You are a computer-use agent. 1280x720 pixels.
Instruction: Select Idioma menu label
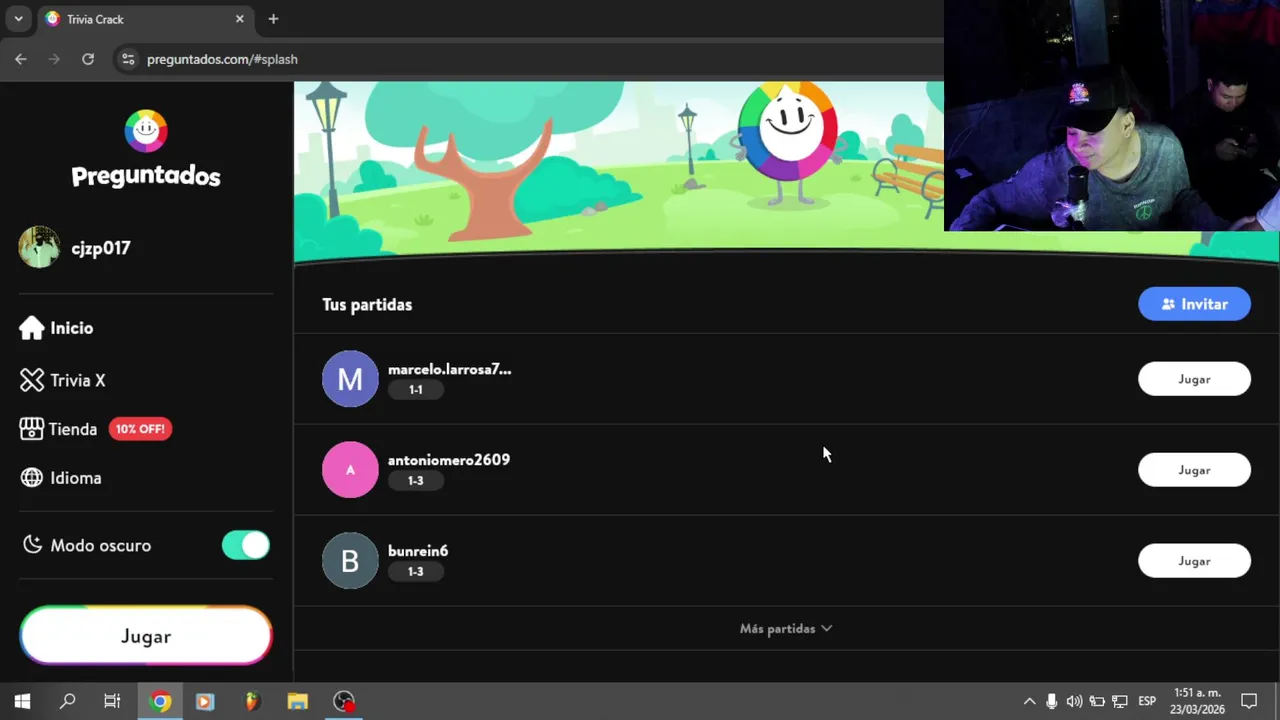click(76, 478)
